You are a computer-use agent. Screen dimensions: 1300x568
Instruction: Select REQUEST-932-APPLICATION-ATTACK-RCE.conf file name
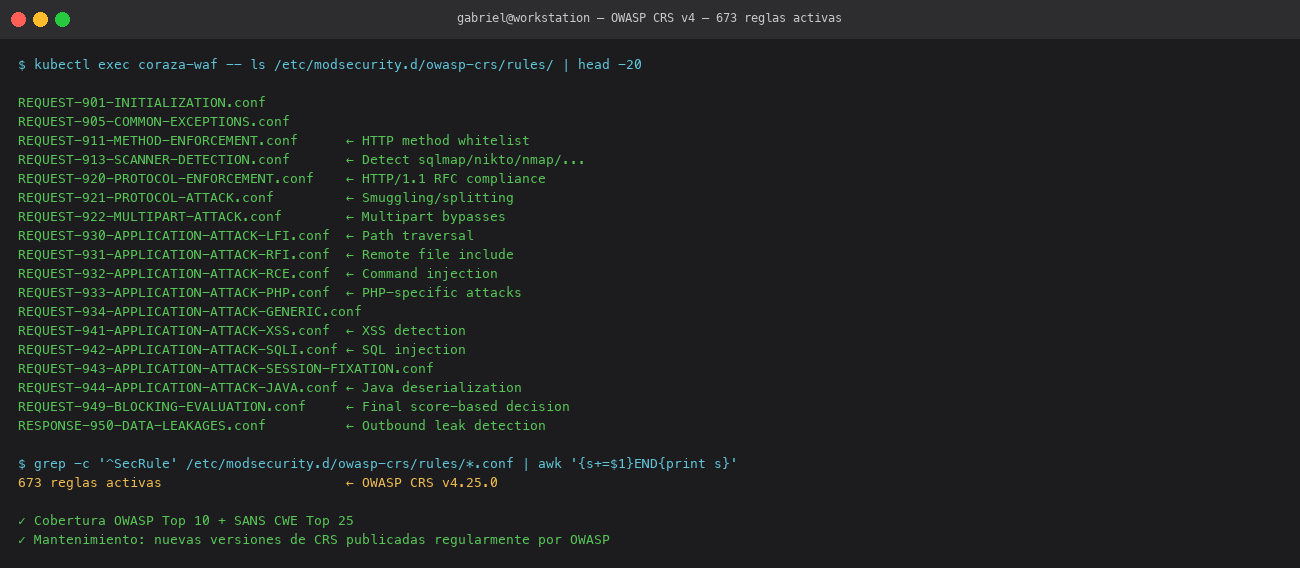[174, 274]
